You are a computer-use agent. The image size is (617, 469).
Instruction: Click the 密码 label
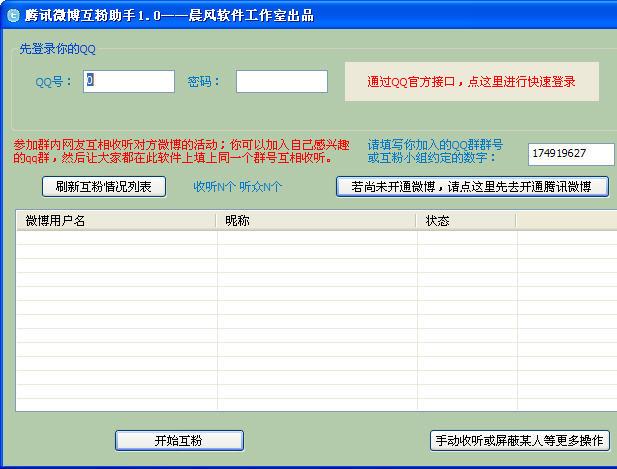pos(206,82)
